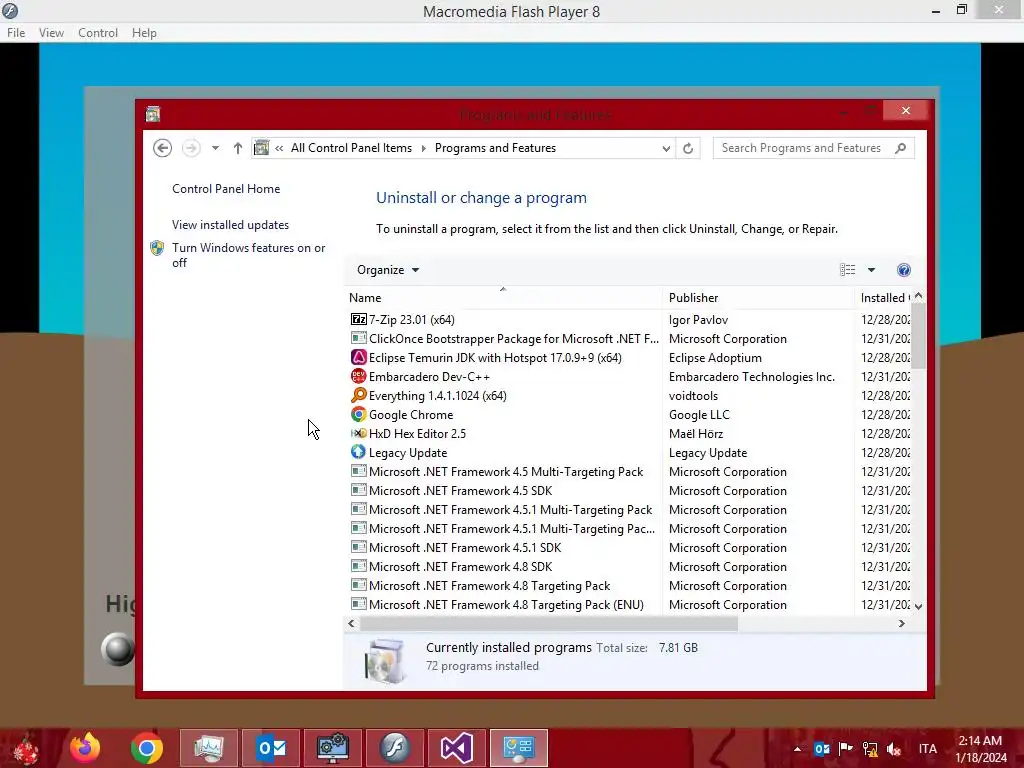Select the Google Chrome program icon
This screenshot has height=768, width=1024.
pyautogui.click(x=359, y=414)
